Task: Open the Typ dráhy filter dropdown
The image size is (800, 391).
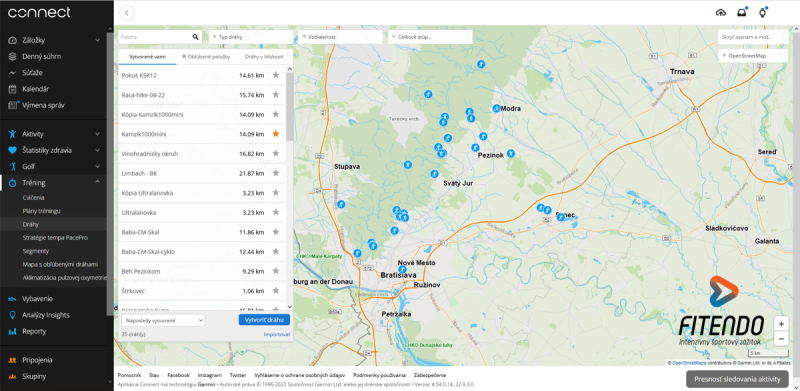Action: [x=251, y=37]
